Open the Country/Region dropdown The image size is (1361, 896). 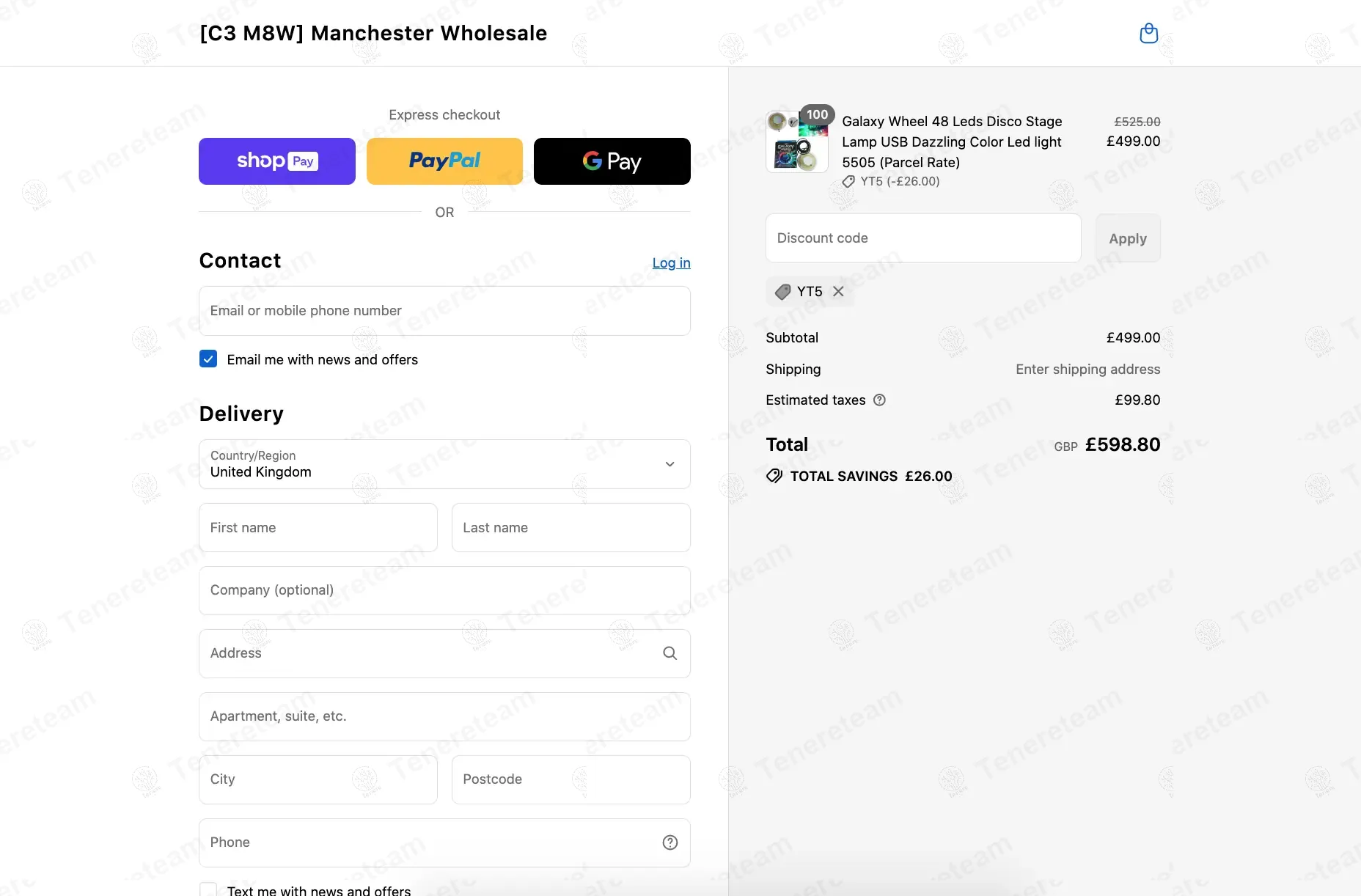[444, 464]
